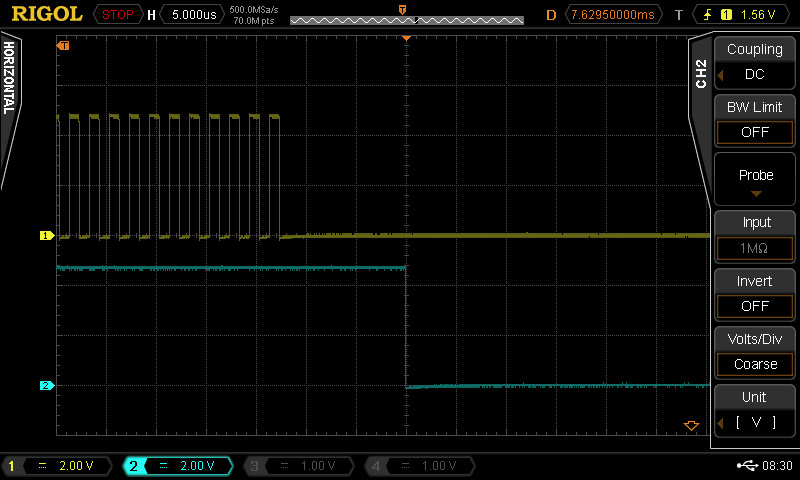The height and width of the screenshot is (480, 800).
Task: Click the orange trigger position marker at top
Action: click(x=406, y=37)
